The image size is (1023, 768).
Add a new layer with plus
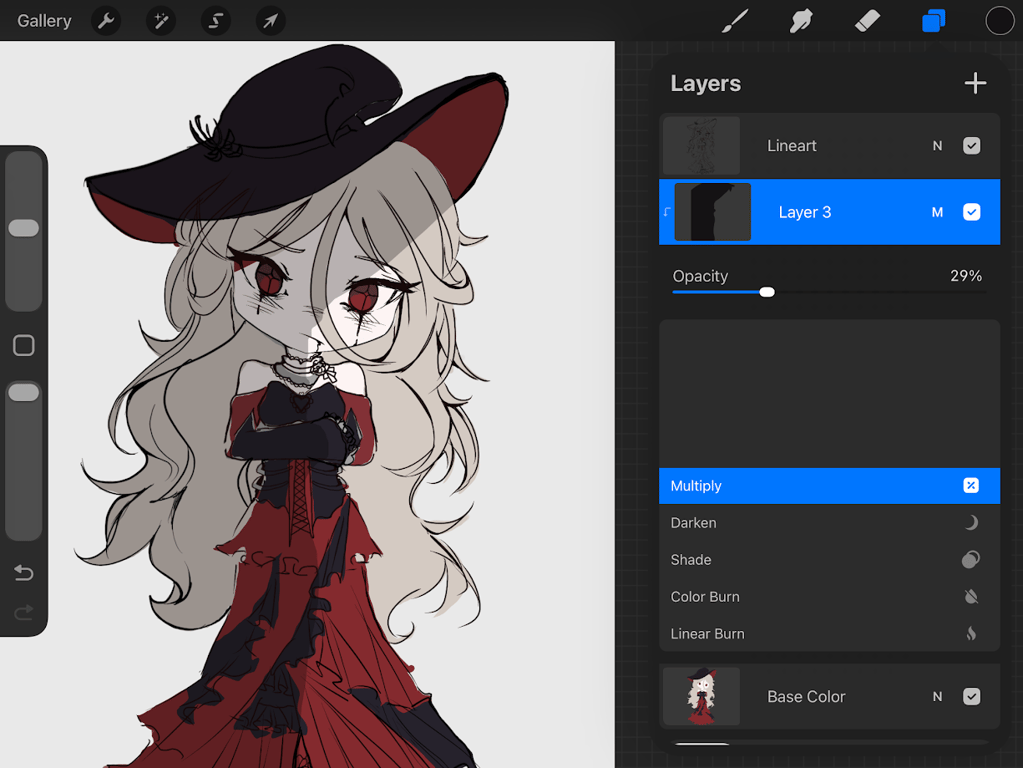click(975, 83)
